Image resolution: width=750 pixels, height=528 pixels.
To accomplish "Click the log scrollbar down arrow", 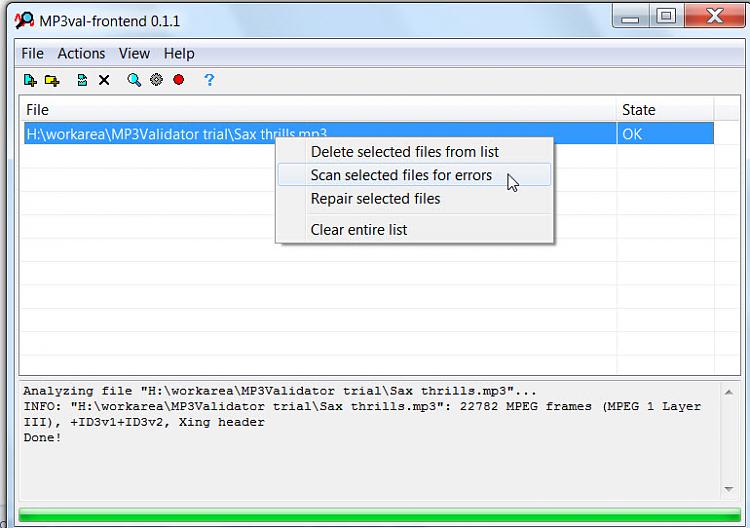I will pos(728,489).
